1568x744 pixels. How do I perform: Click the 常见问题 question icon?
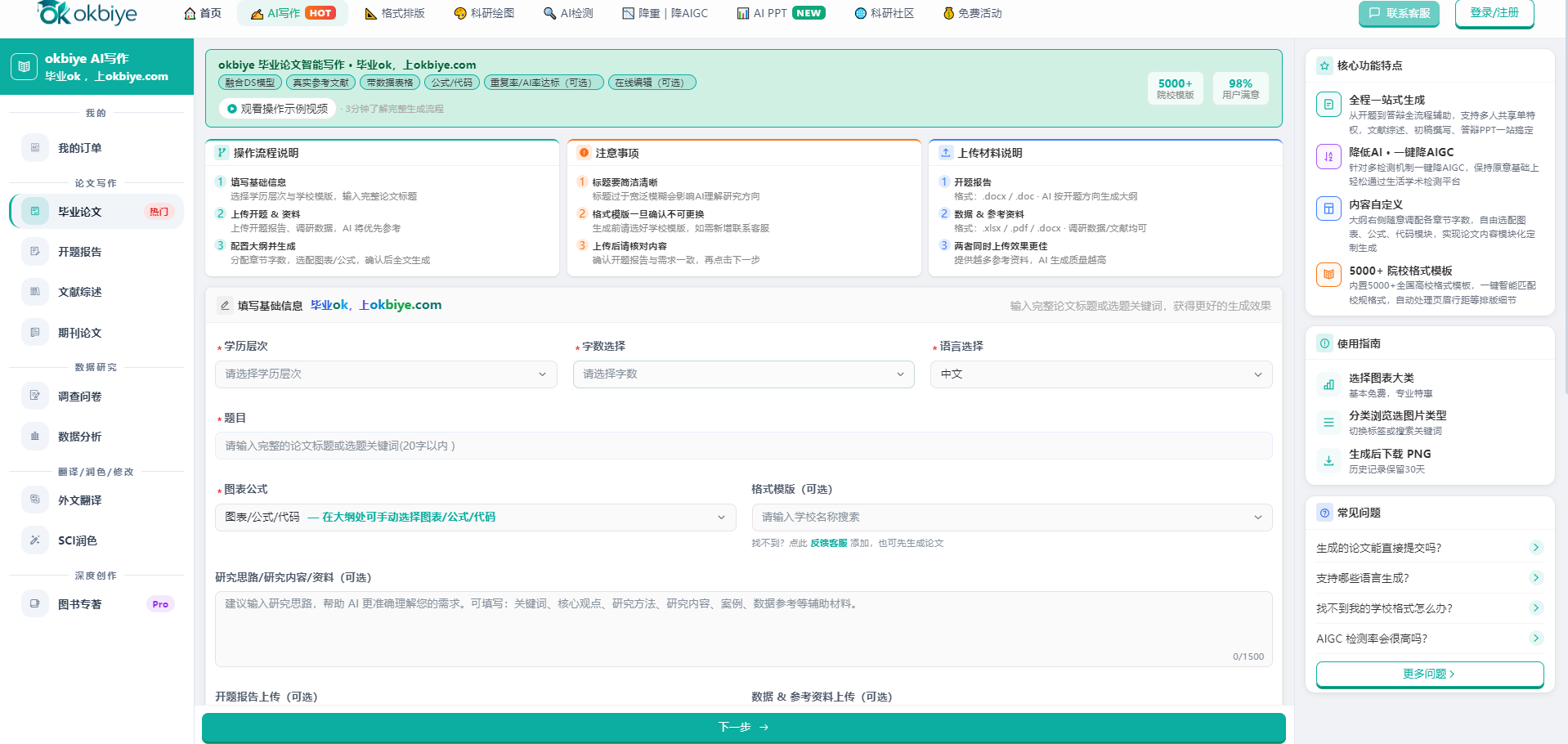(x=1324, y=513)
